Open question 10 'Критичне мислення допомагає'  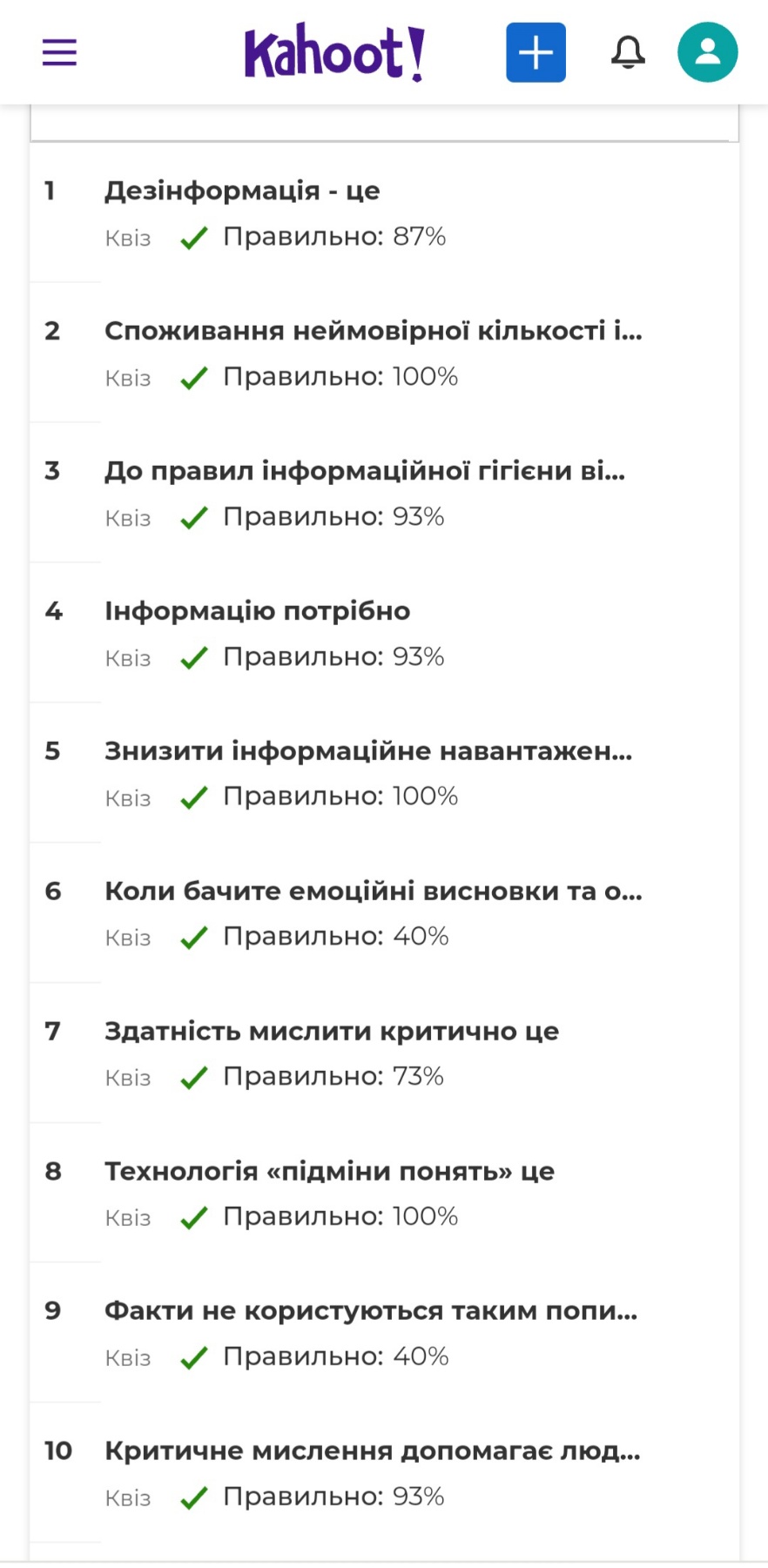(372, 1451)
